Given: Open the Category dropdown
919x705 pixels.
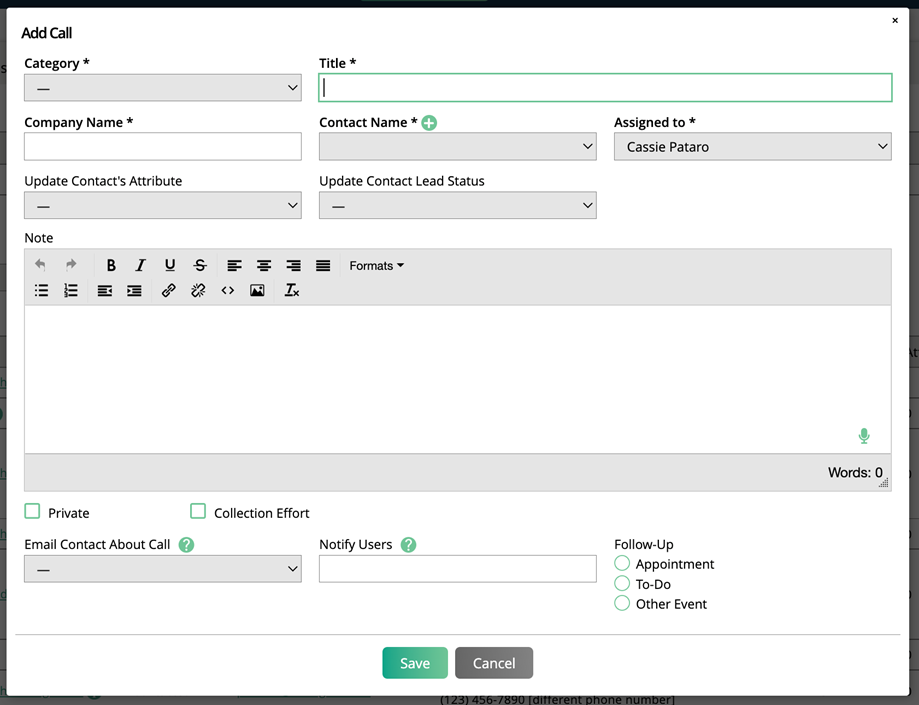Looking at the screenshot, I should coord(163,88).
